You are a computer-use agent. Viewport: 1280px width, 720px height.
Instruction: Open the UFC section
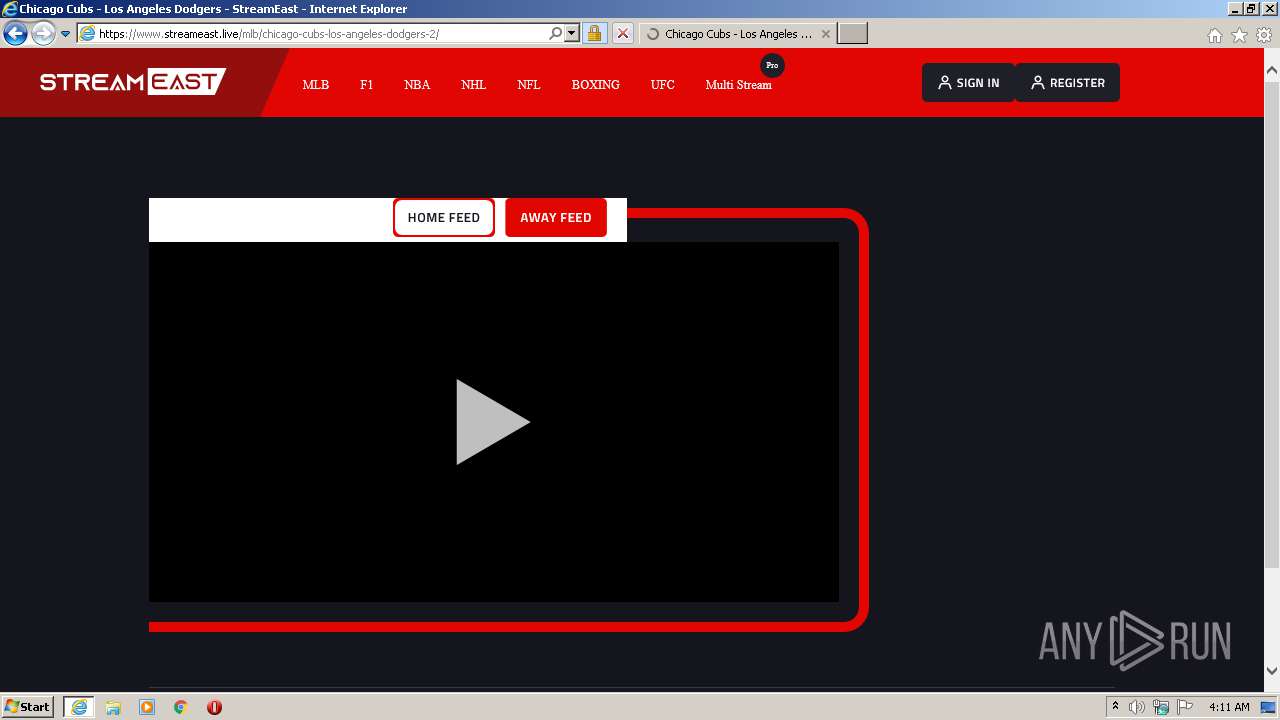(x=663, y=85)
